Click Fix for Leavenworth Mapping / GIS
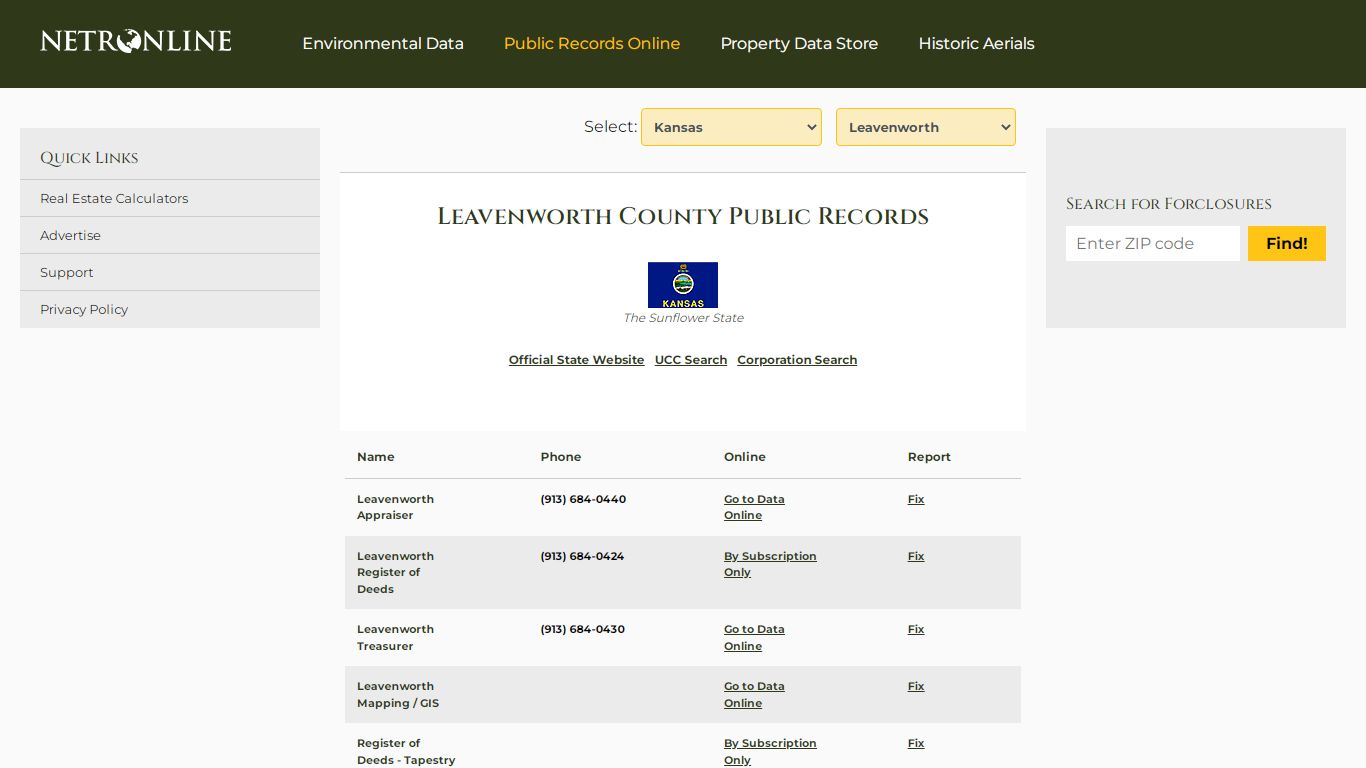This screenshot has height=768, width=1366. tap(916, 686)
